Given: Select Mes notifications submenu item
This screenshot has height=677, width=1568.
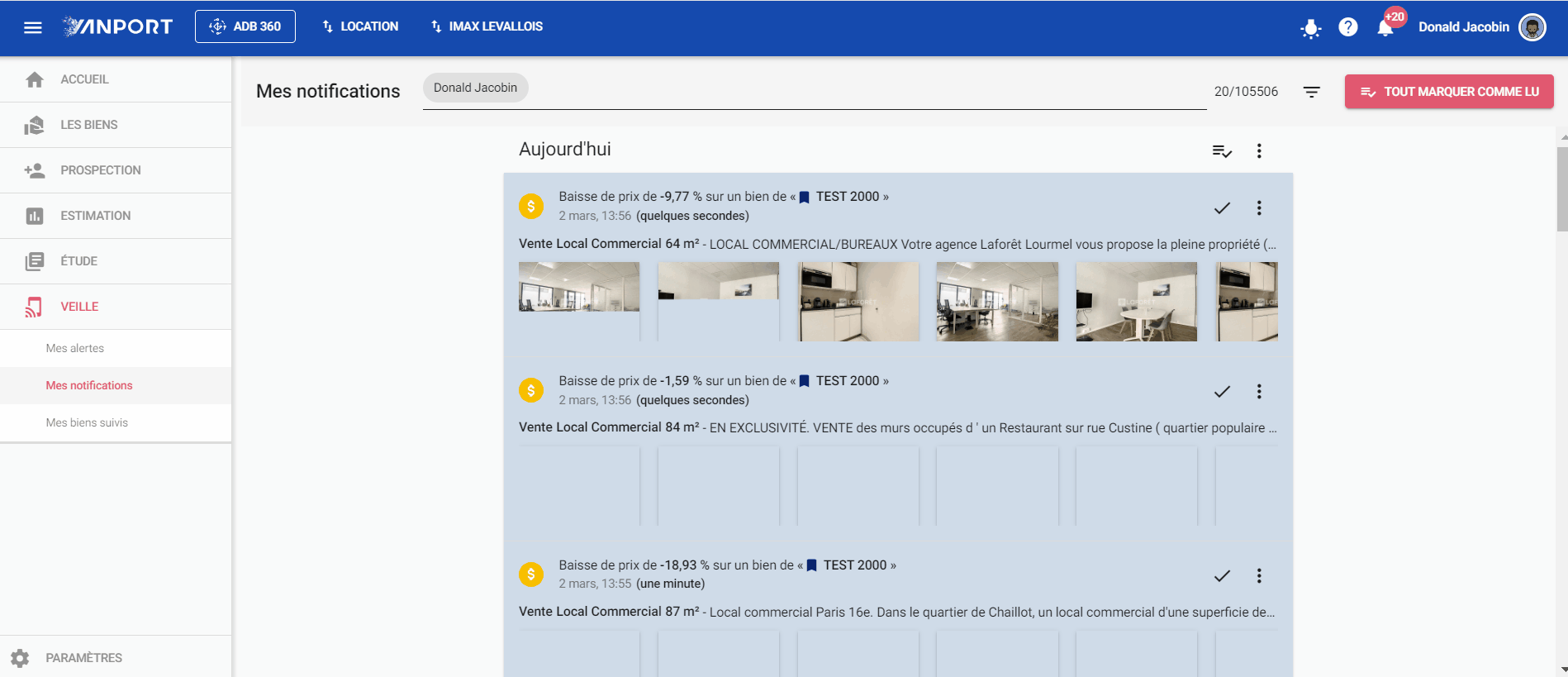Looking at the screenshot, I should coord(116,385).
